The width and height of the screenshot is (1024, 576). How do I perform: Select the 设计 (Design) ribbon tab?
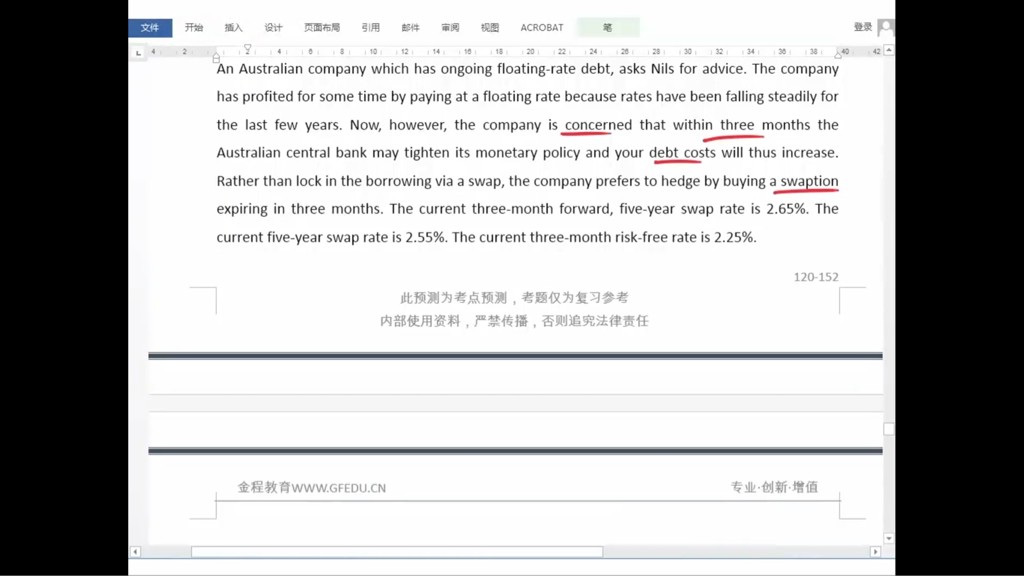273,27
